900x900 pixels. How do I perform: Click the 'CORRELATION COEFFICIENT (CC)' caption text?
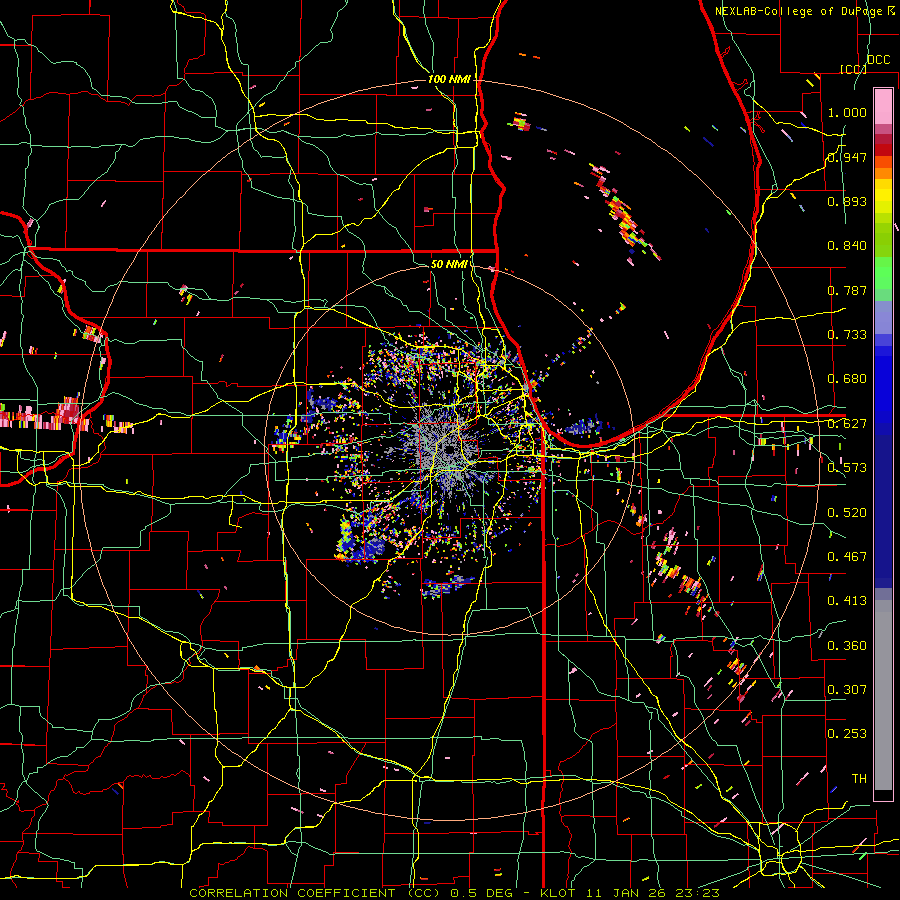315,893
